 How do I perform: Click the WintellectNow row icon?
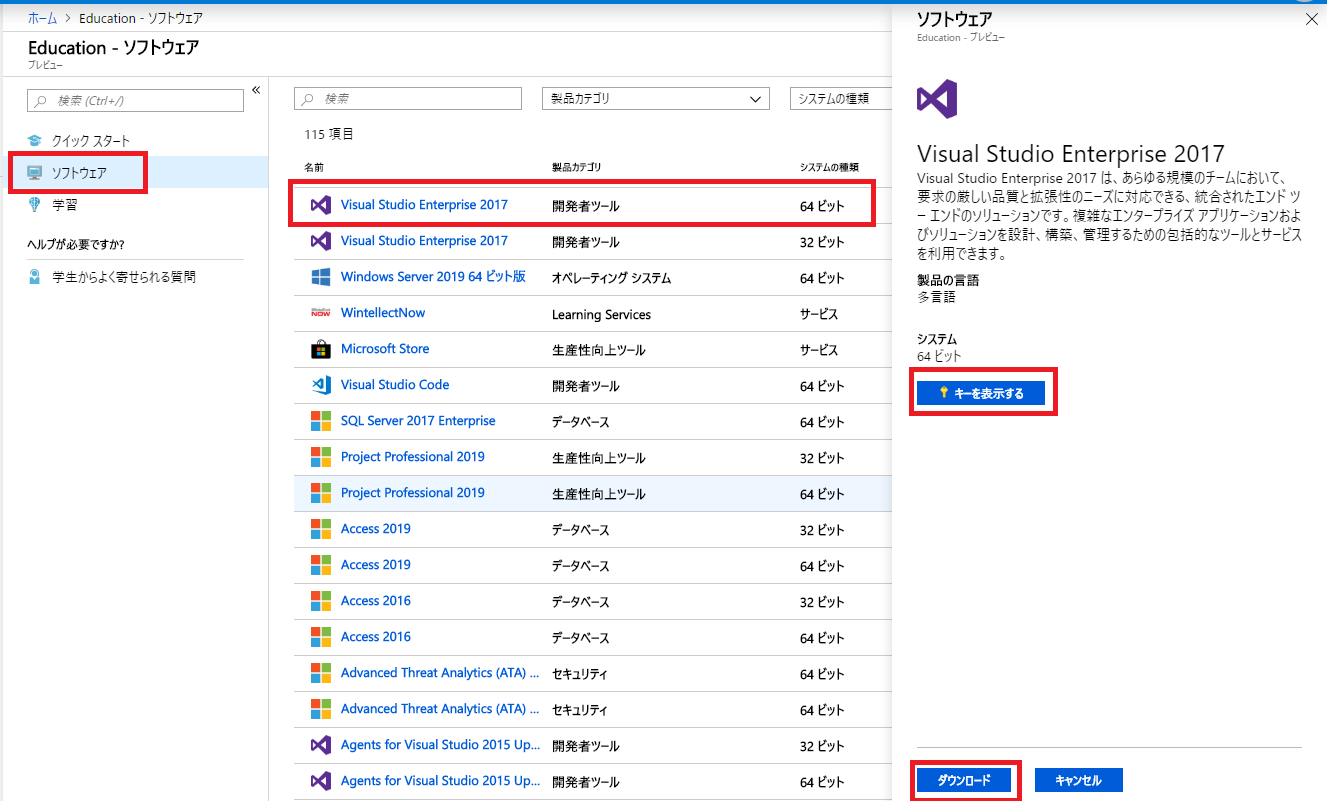coord(320,313)
